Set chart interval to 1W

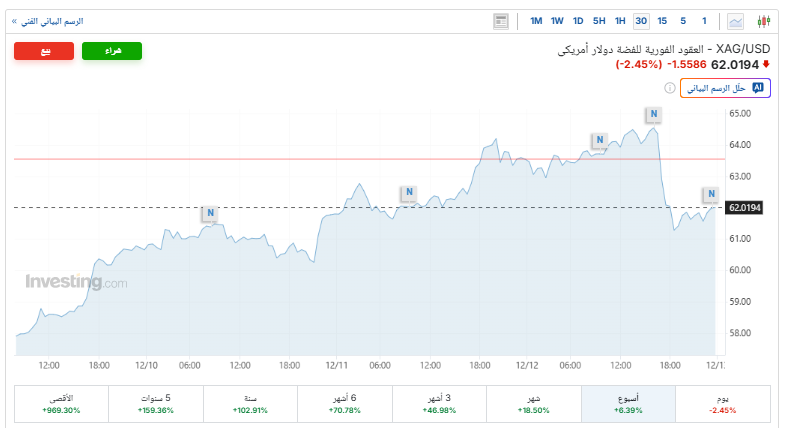click(x=557, y=21)
